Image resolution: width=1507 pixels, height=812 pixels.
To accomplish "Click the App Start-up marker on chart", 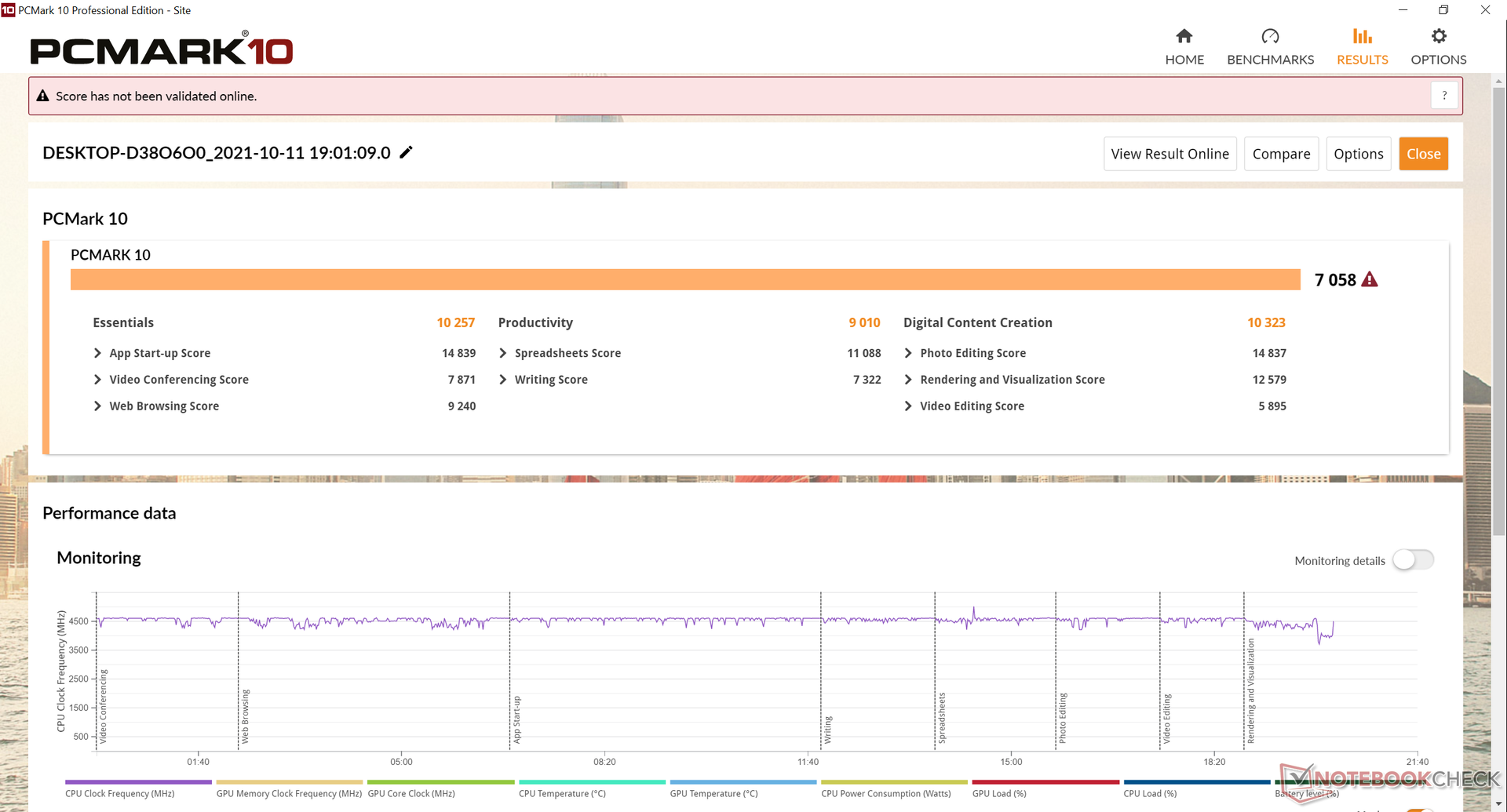I will pyautogui.click(x=516, y=719).
